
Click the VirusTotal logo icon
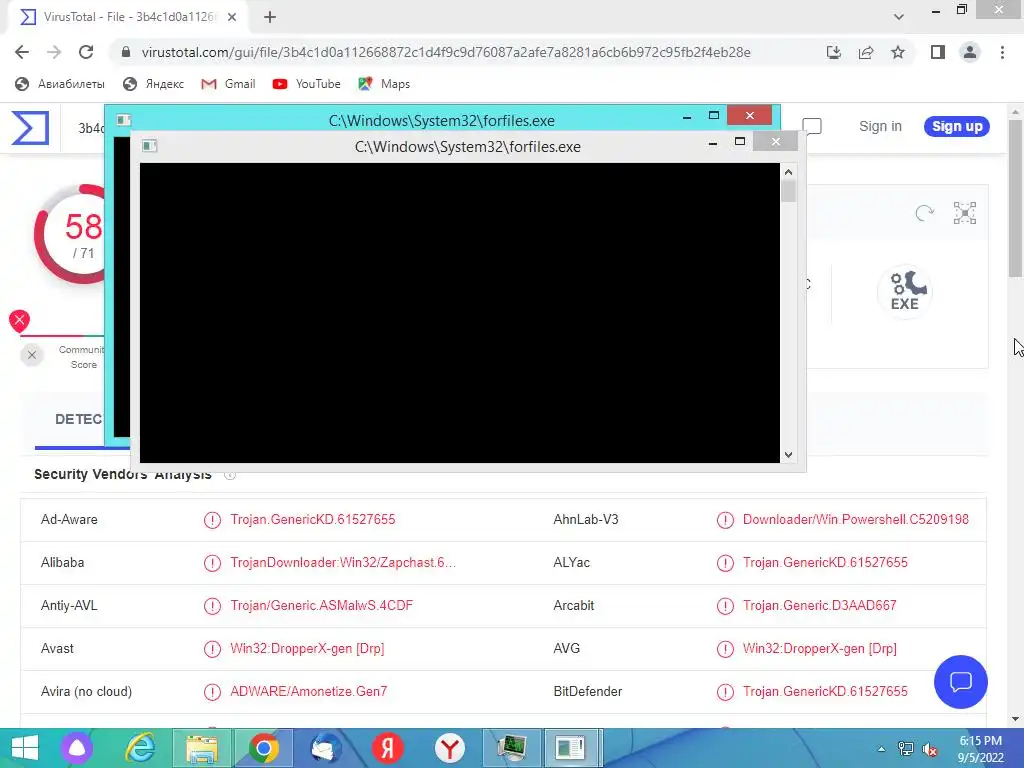pyautogui.click(x=30, y=127)
